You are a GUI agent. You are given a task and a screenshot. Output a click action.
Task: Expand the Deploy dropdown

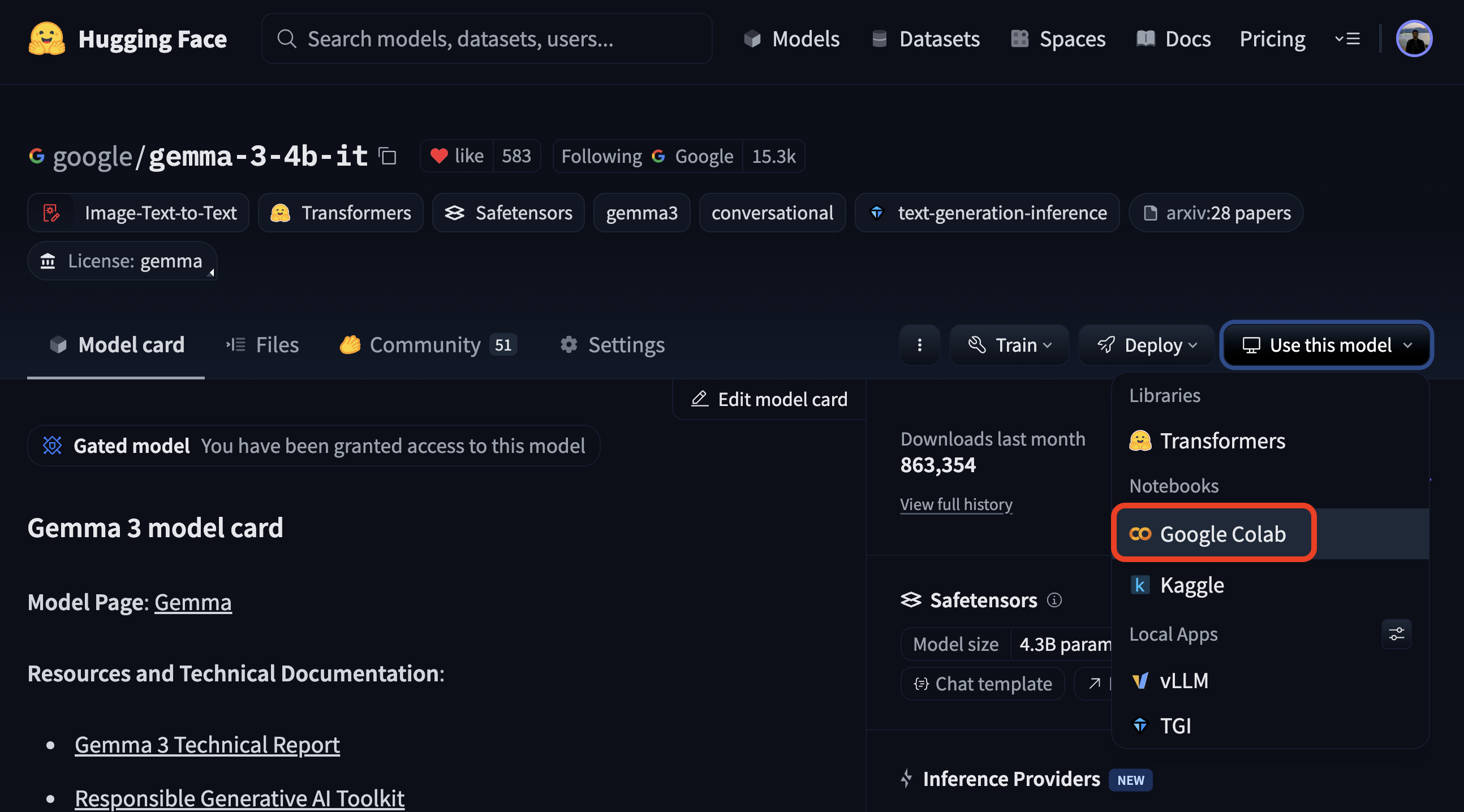pos(1146,345)
